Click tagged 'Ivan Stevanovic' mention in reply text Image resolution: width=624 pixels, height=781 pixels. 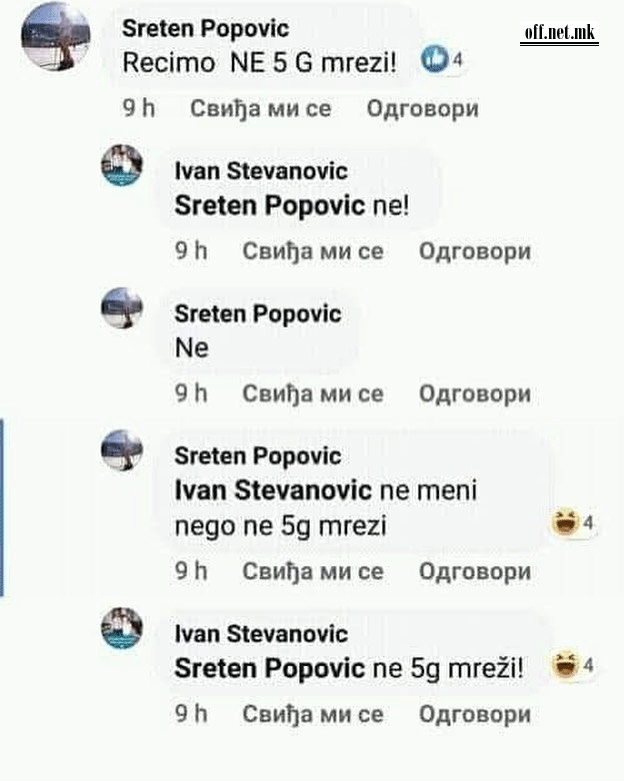tap(273, 490)
